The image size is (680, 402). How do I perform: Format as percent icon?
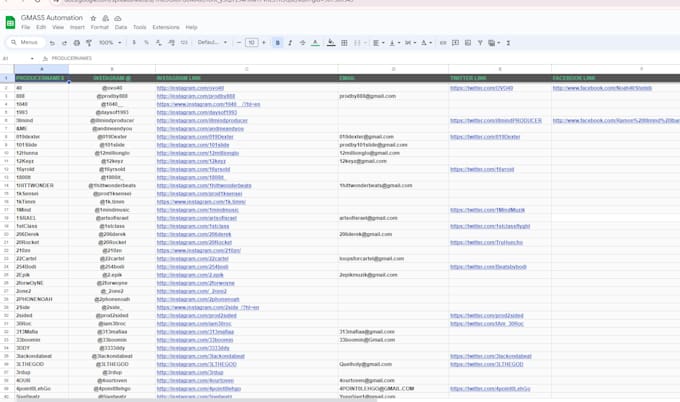pos(146,42)
